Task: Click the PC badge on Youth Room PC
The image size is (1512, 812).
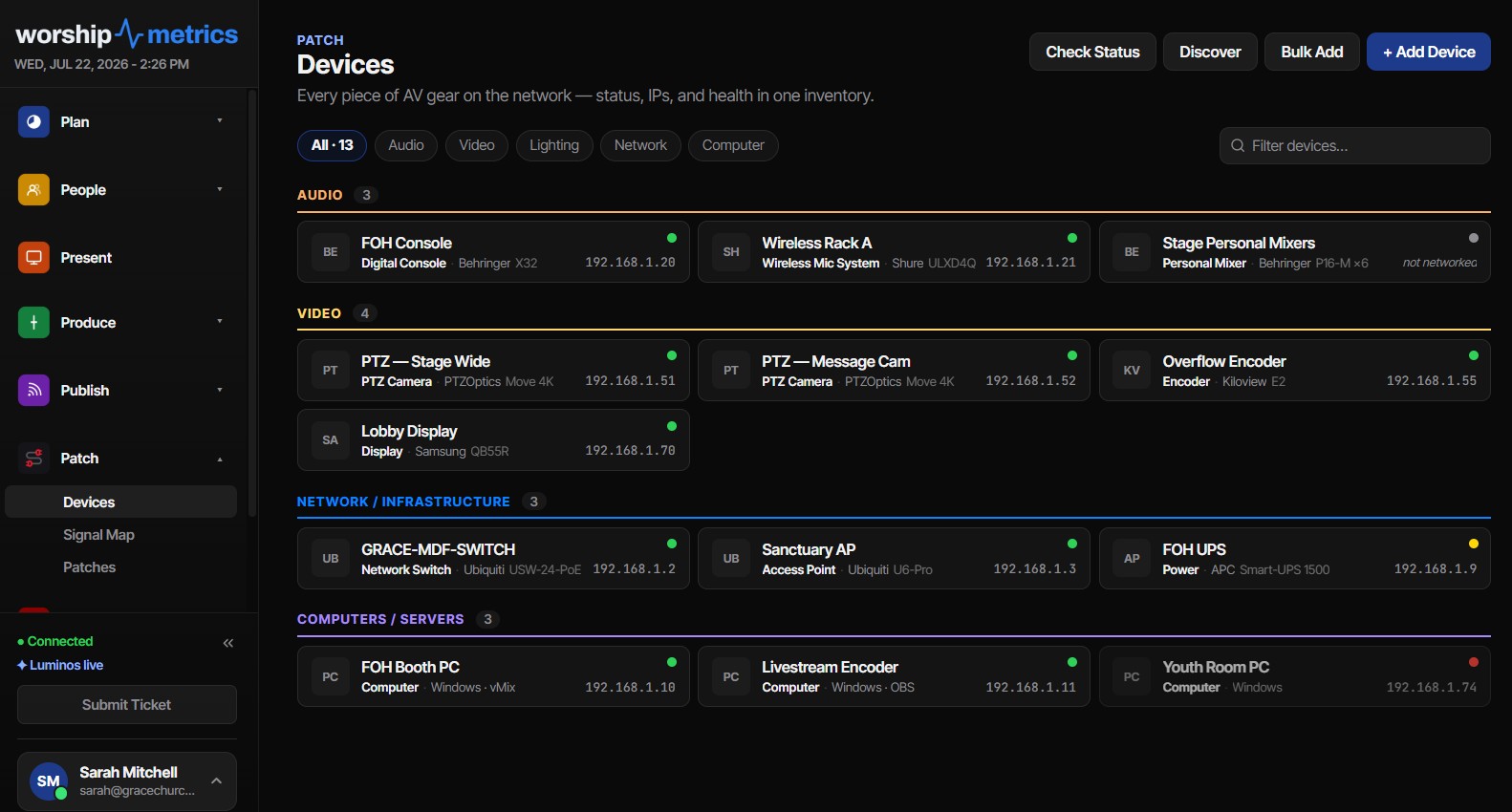Action: pos(1132,677)
